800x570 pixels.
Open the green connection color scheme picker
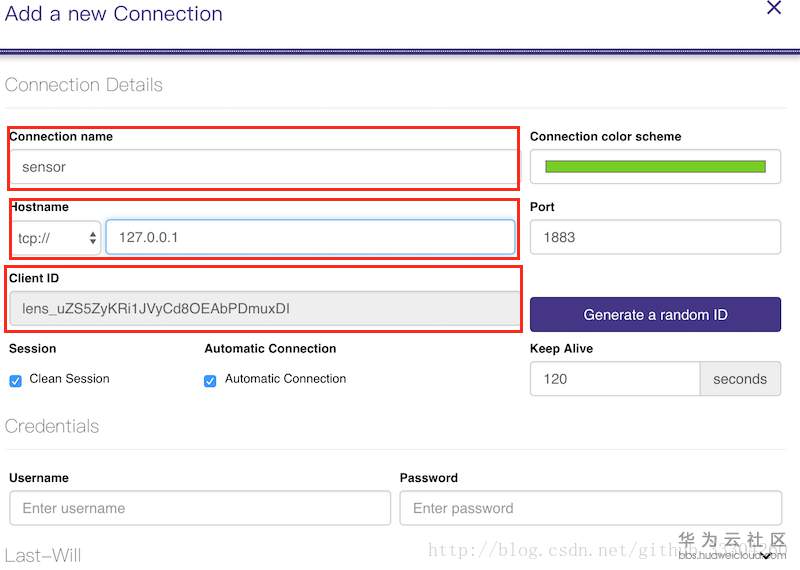[655, 167]
